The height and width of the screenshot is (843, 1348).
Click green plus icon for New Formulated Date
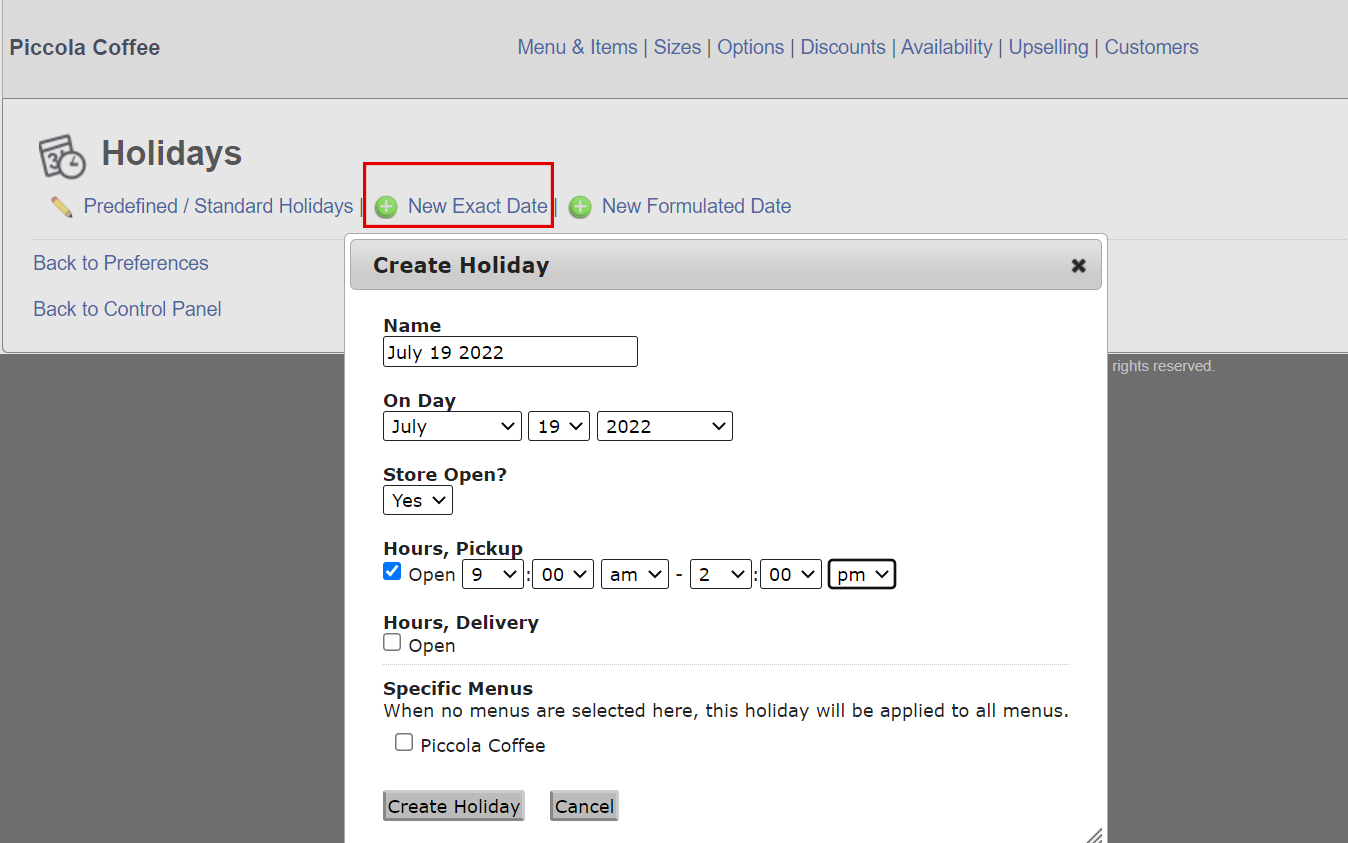pos(580,207)
